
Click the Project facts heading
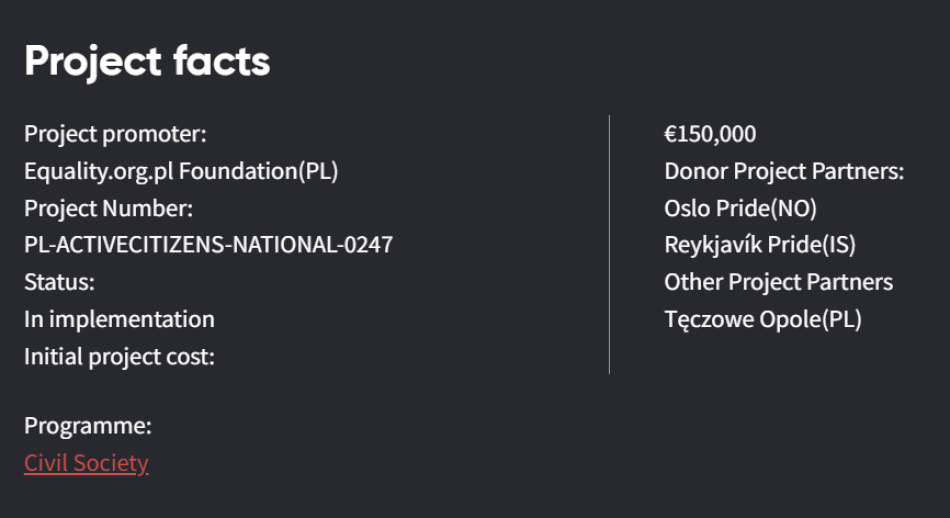click(147, 61)
